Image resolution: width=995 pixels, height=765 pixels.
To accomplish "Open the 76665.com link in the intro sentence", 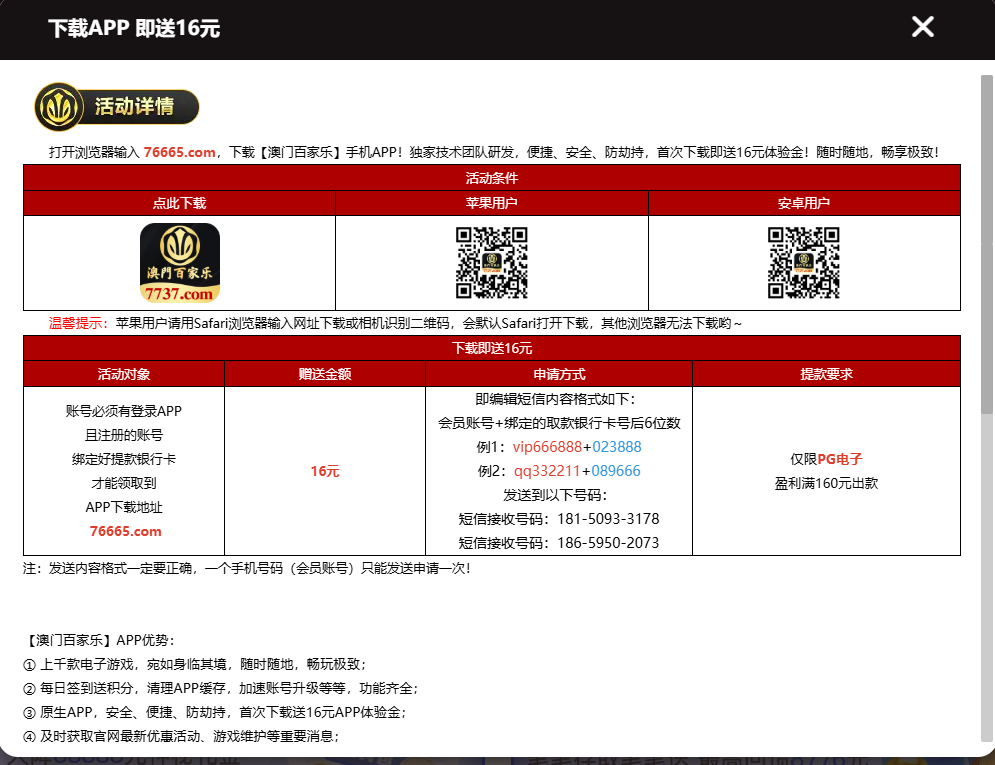I will pos(180,152).
